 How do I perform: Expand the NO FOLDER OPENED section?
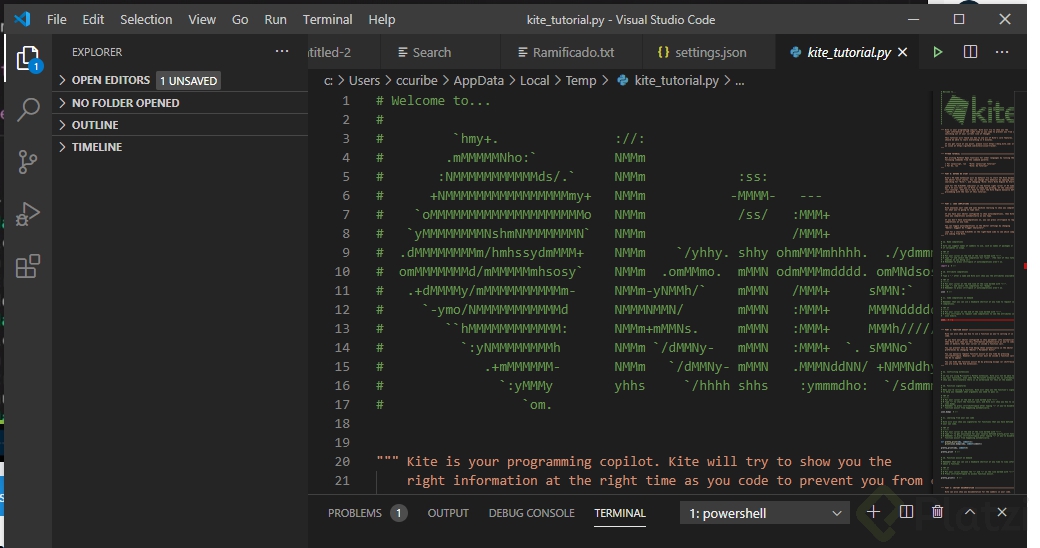pyautogui.click(x=180, y=103)
